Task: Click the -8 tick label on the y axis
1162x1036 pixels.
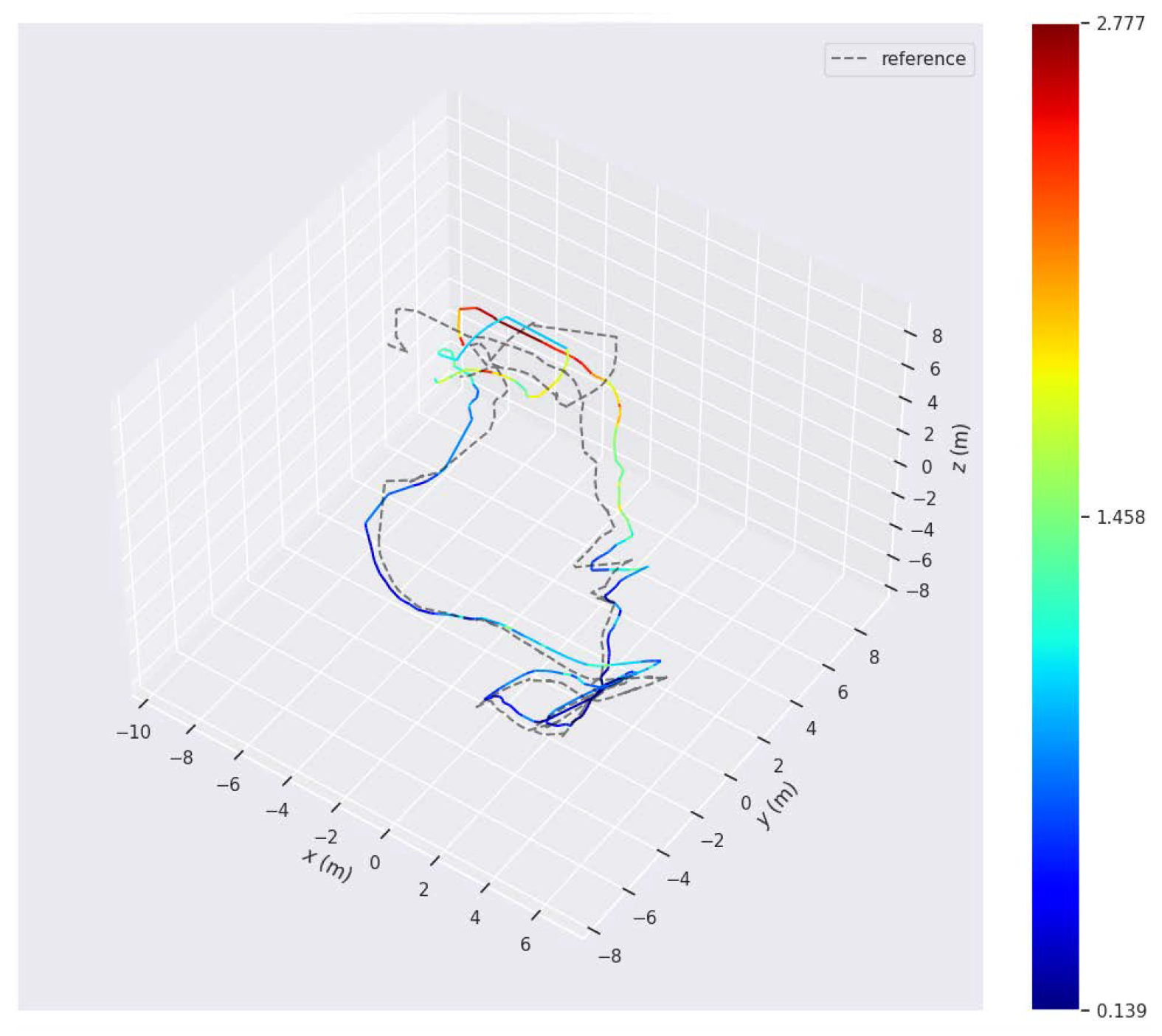Action: click(x=609, y=956)
